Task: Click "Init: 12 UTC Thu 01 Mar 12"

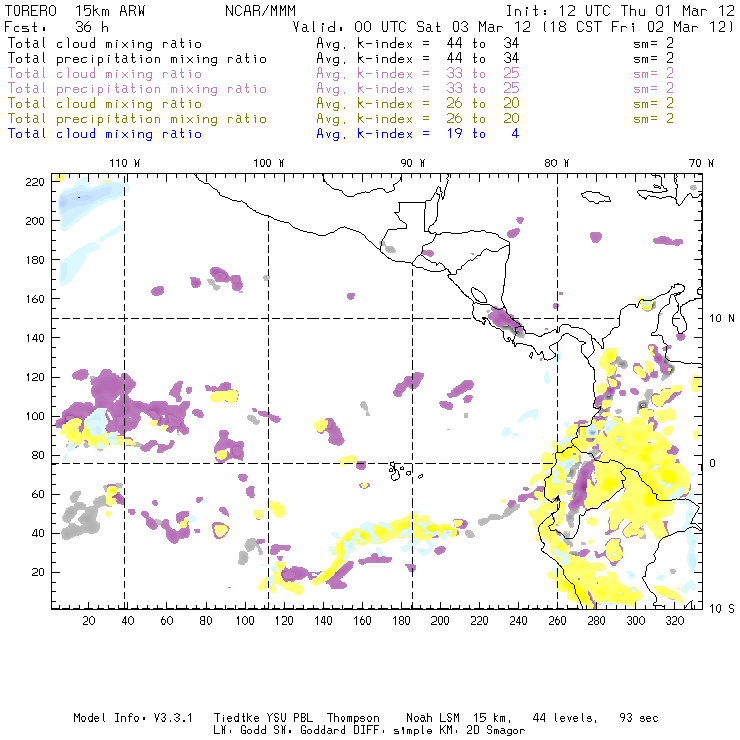Action: pyautogui.click(x=620, y=11)
